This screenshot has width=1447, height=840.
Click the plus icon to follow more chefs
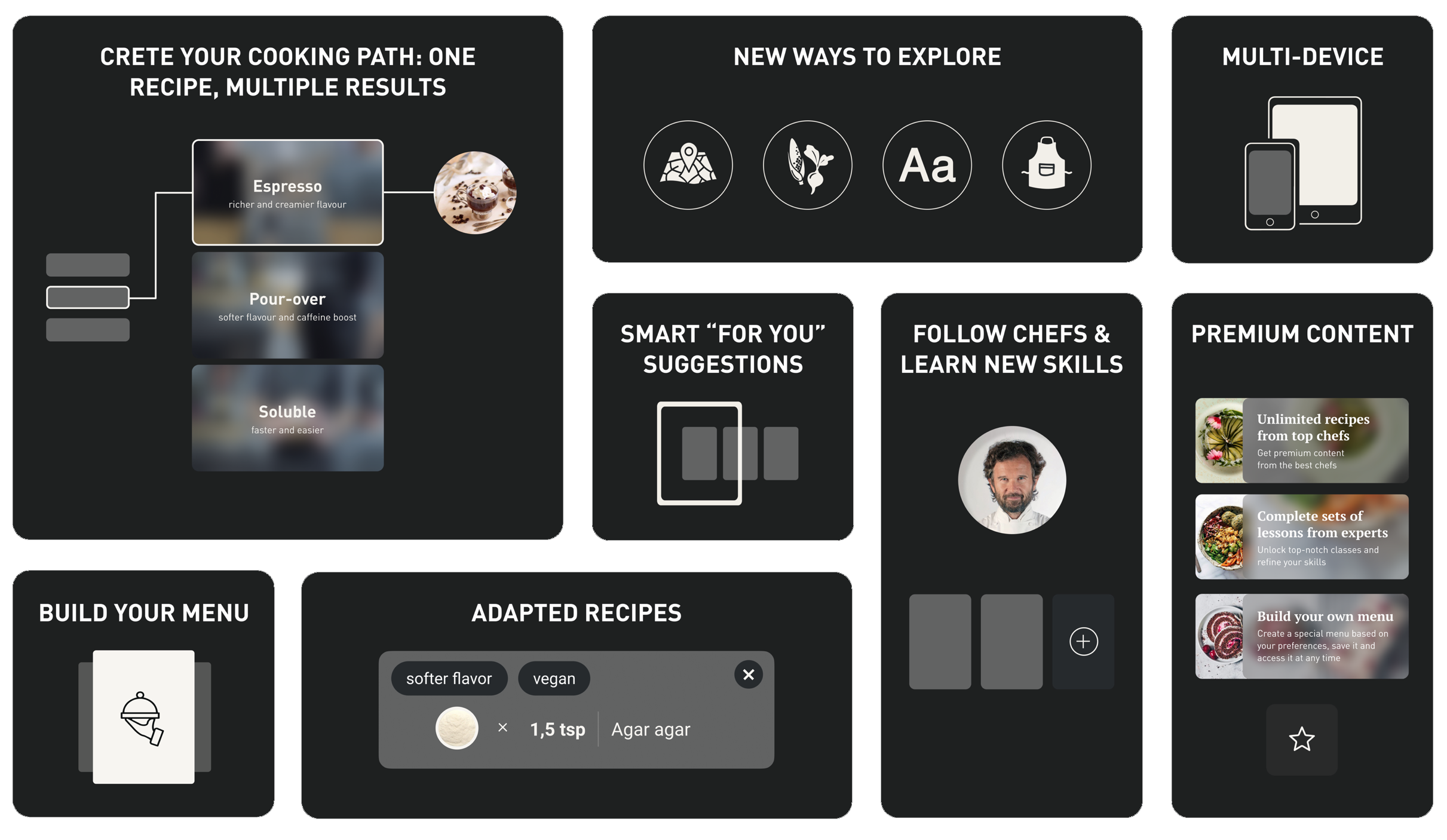1083,641
